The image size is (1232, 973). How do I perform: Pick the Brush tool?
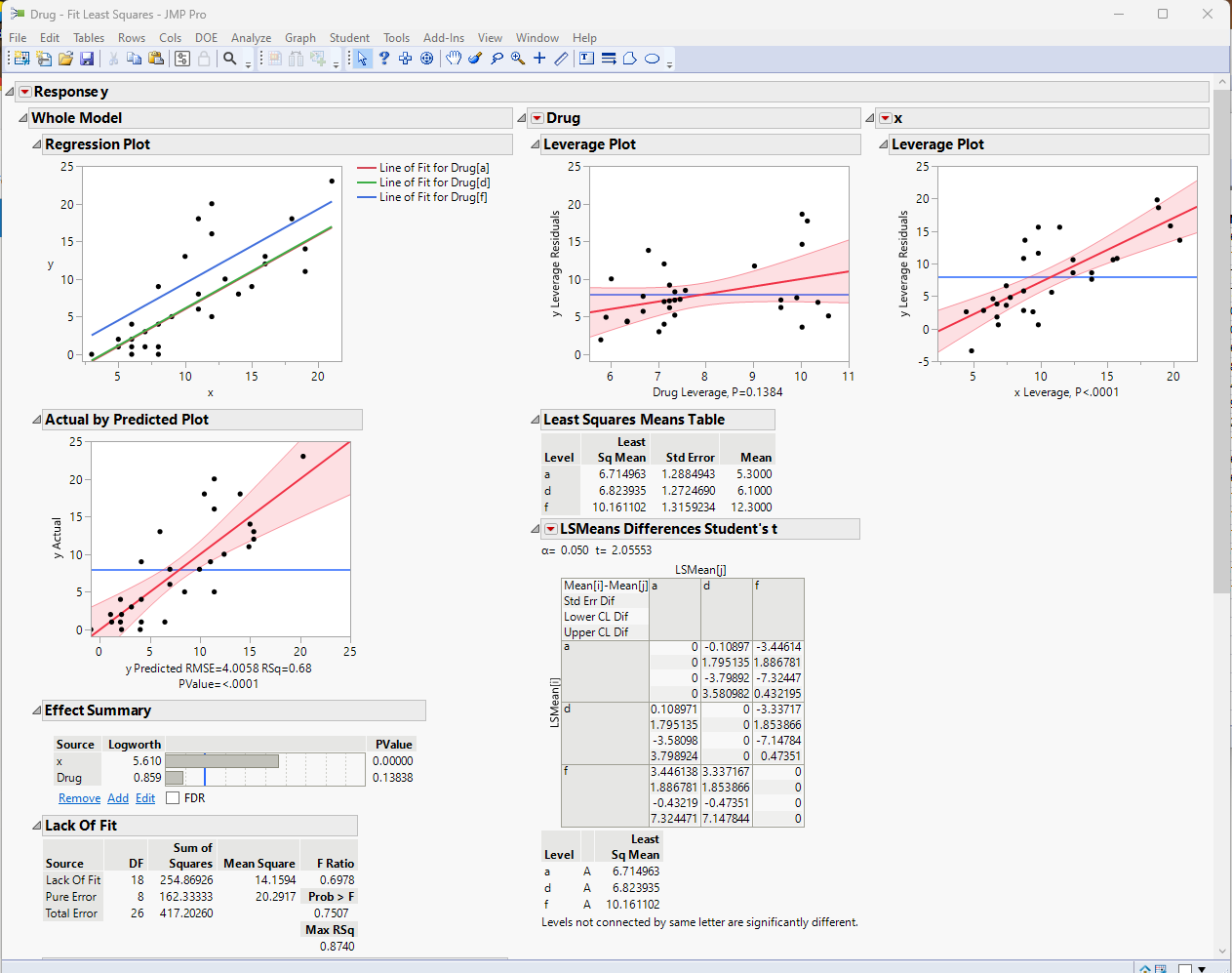pos(474,59)
